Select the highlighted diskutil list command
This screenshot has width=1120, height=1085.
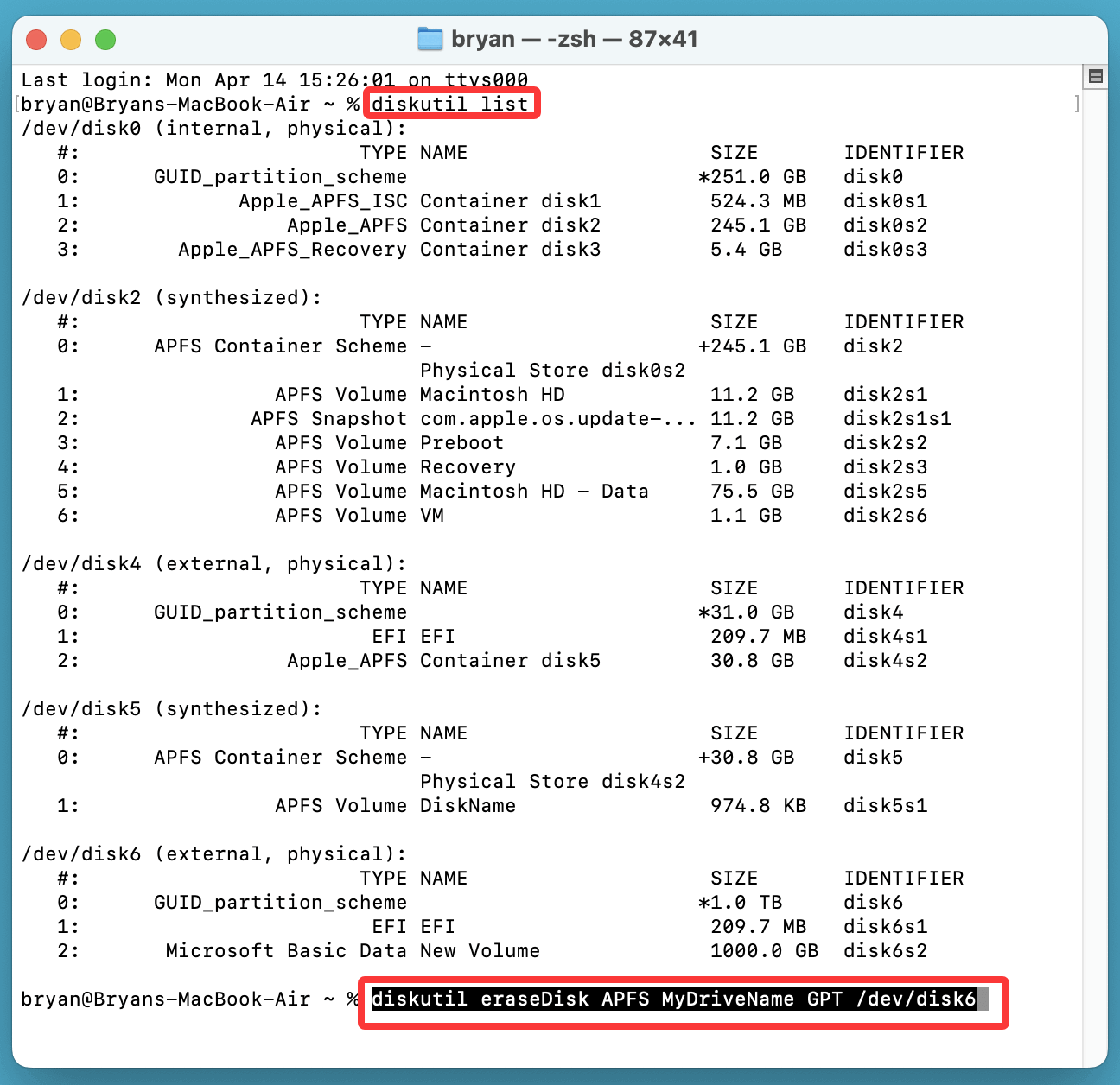pos(451,103)
